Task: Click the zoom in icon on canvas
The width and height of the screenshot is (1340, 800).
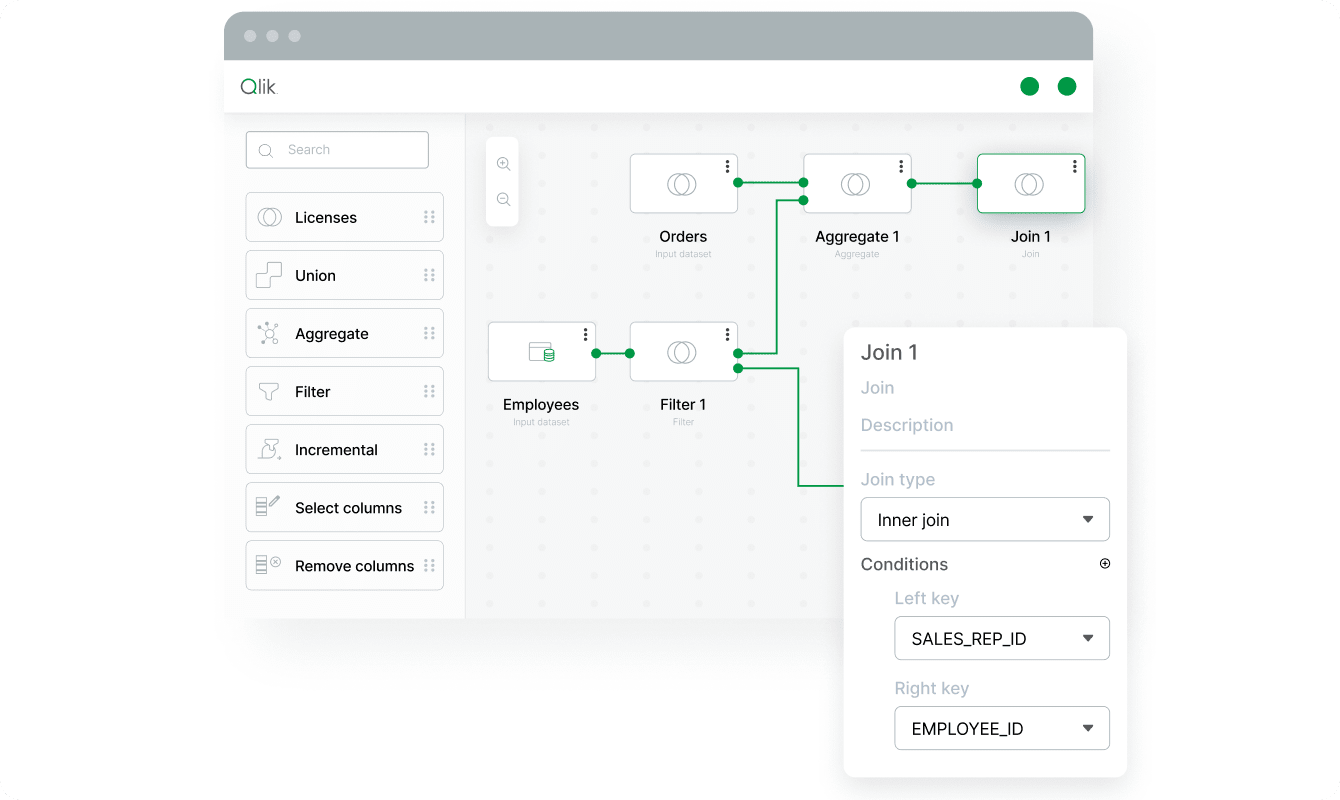Action: pos(503,163)
